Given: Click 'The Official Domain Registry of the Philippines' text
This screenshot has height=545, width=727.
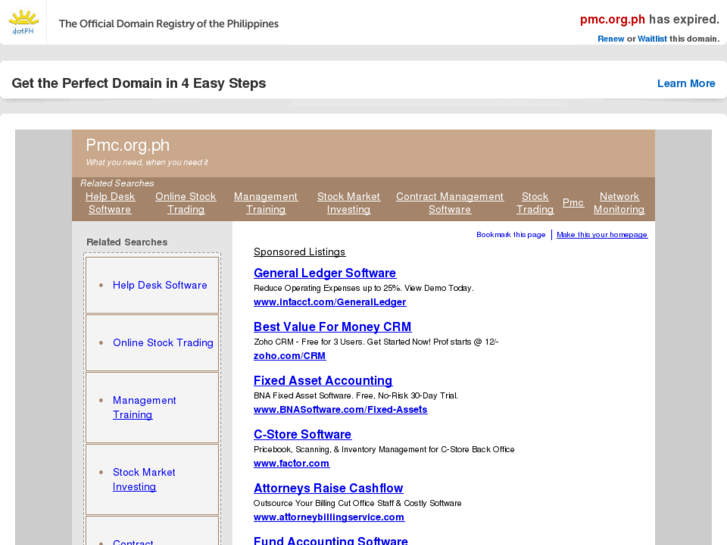Looking at the screenshot, I should click(168, 24).
